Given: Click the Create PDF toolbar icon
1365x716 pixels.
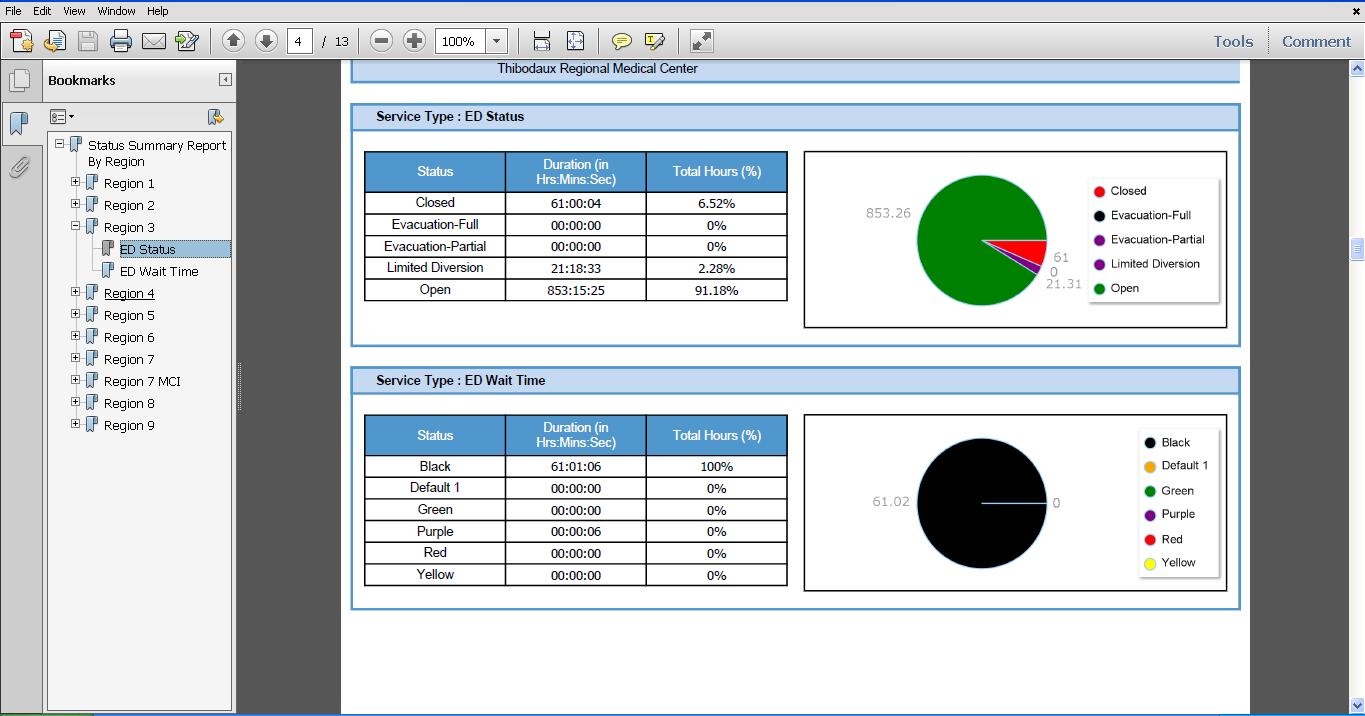Looking at the screenshot, I should (21, 41).
